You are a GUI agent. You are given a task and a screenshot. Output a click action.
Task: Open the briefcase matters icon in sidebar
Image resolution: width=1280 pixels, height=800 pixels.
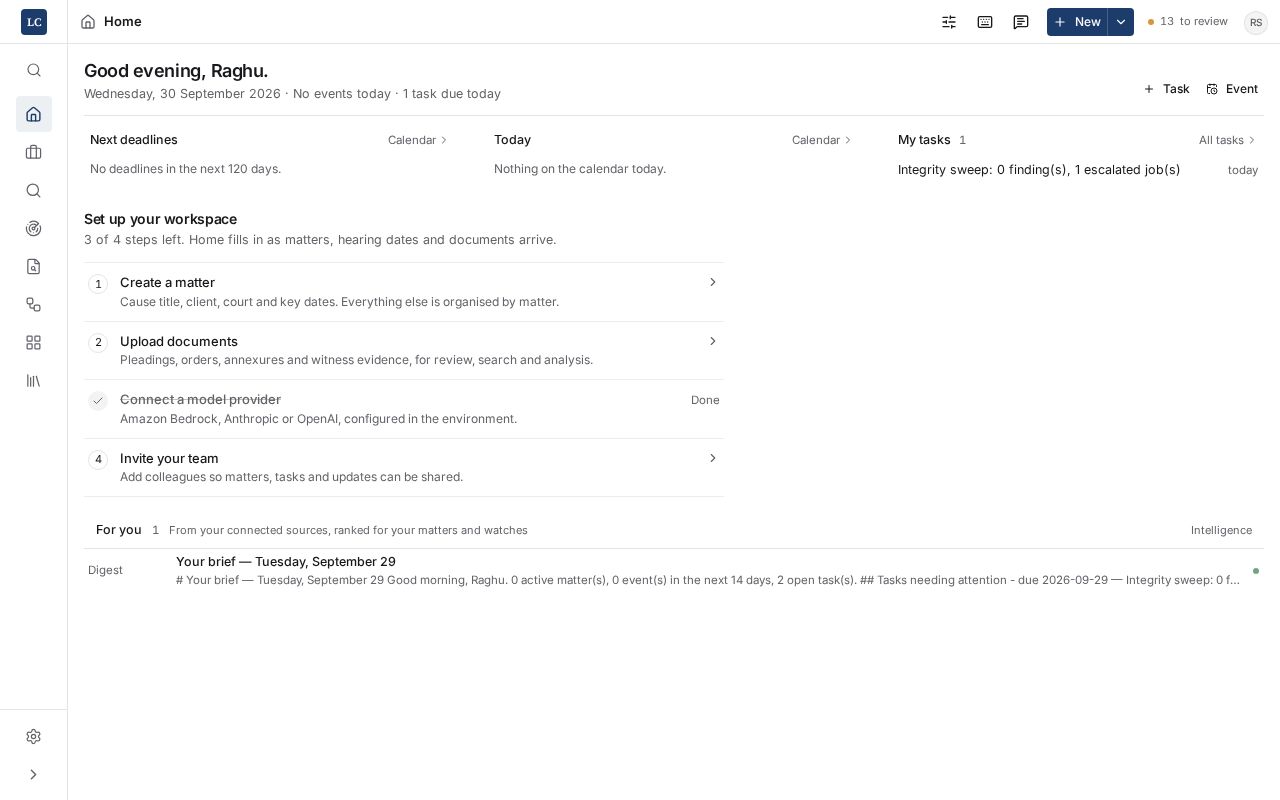pos(34,152)
